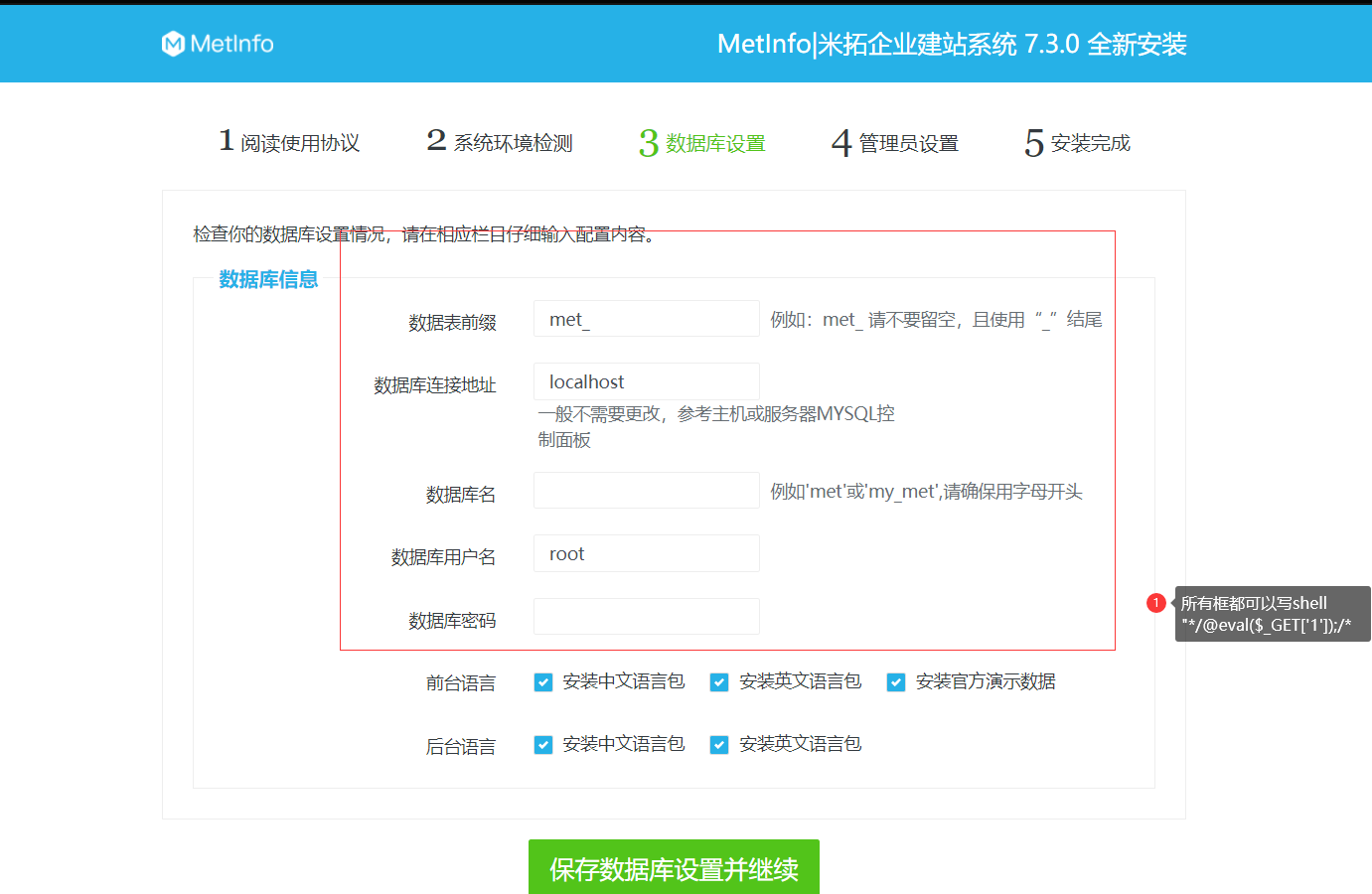Go to step 1 阅读使用协议
This screenshot has height=894, width=1372.
287,141
